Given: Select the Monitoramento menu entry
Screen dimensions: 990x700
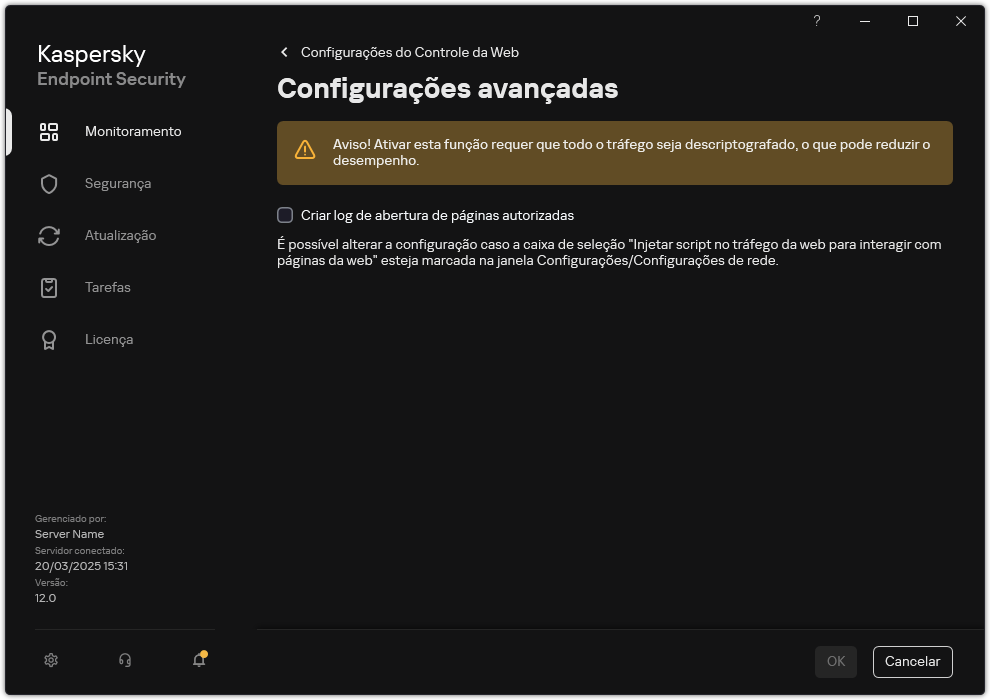Looking at the screenshot, I should (132, 131).
